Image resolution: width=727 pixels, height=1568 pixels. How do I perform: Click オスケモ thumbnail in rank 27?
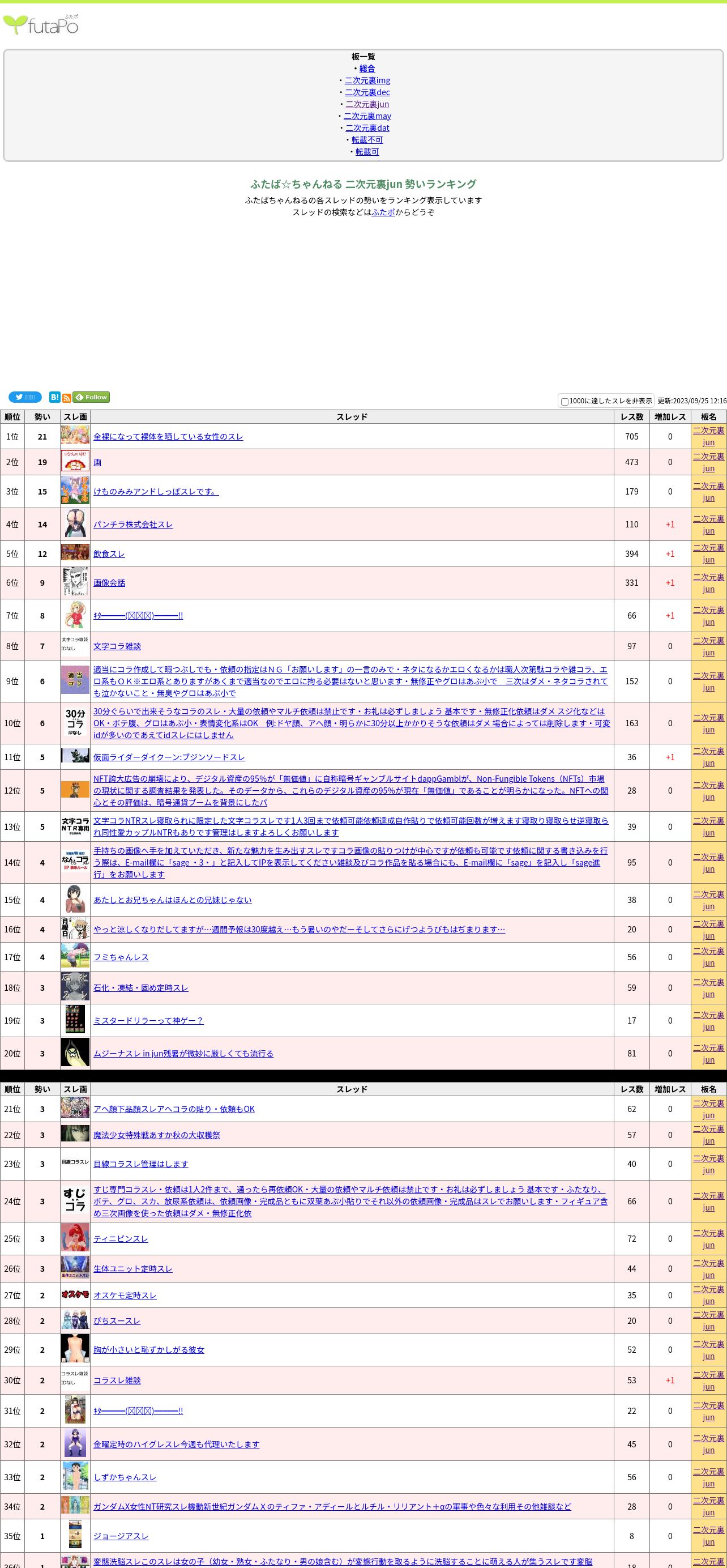[x=75, y=1295]
